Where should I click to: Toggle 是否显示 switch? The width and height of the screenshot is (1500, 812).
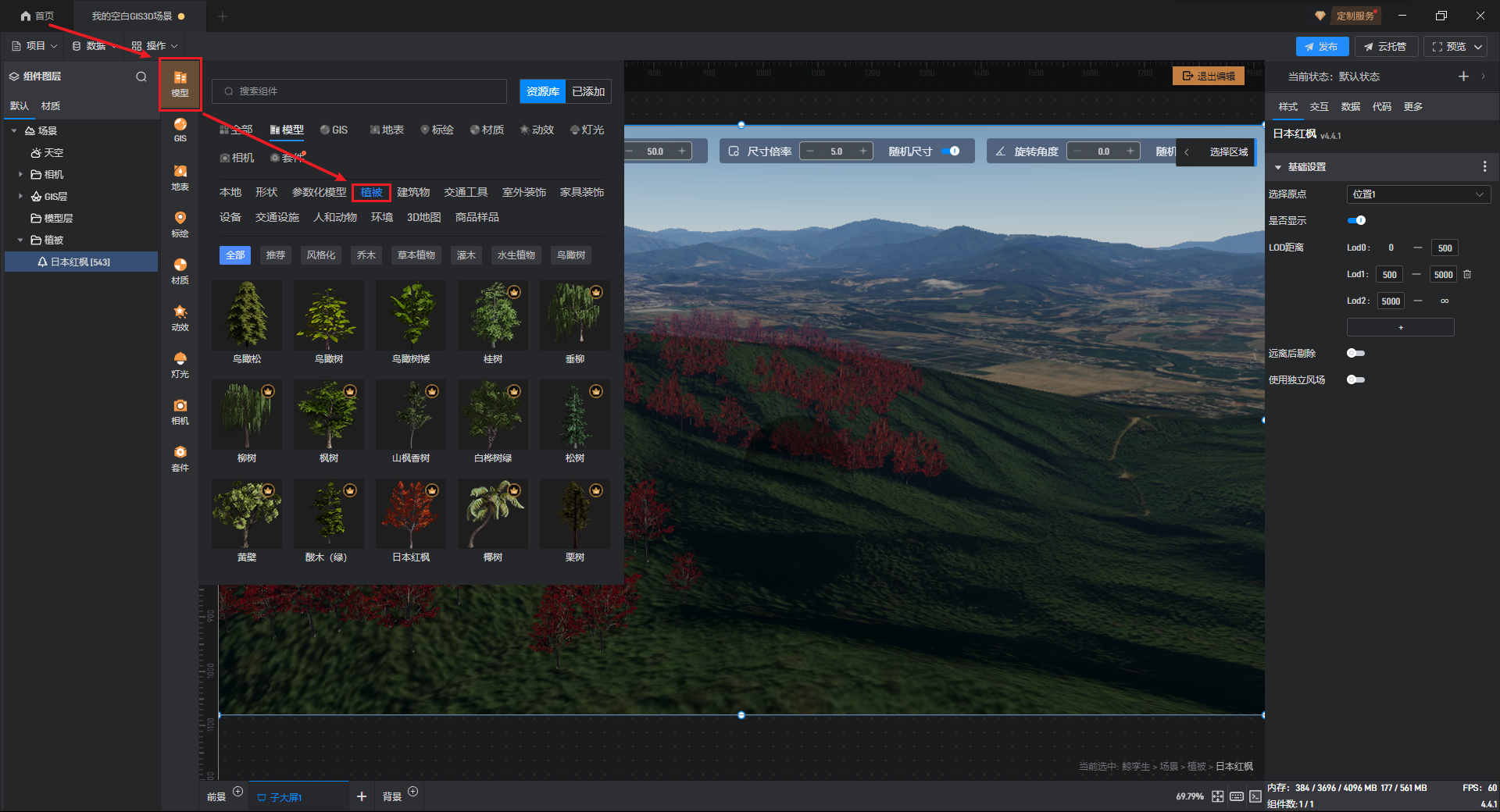tap(1356, 220)
